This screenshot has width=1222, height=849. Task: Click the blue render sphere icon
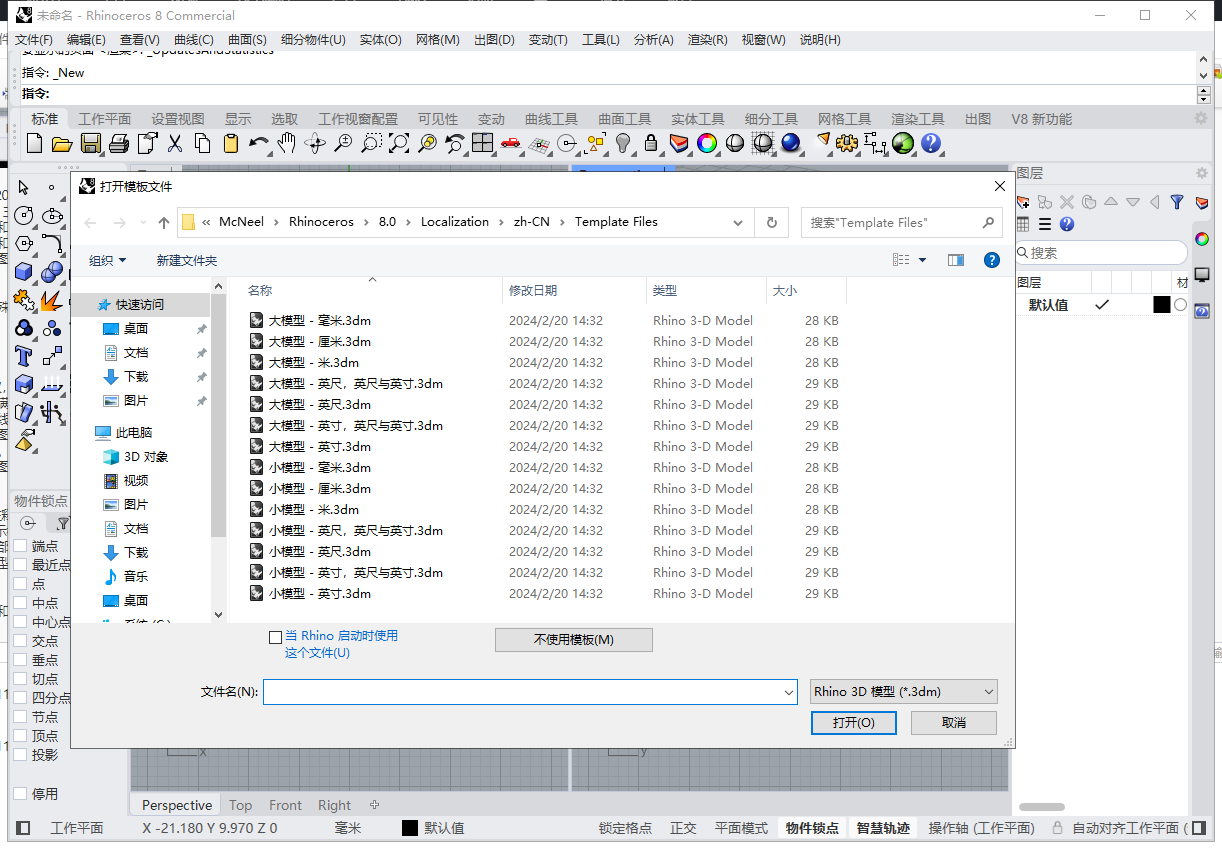click(791, 143)
